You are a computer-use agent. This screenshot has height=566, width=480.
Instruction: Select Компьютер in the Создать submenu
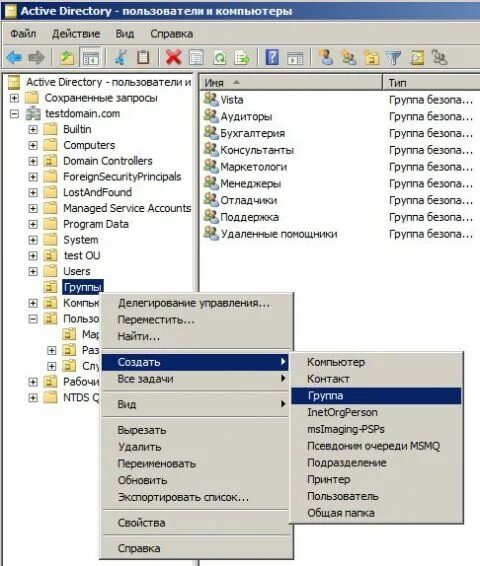376,362
